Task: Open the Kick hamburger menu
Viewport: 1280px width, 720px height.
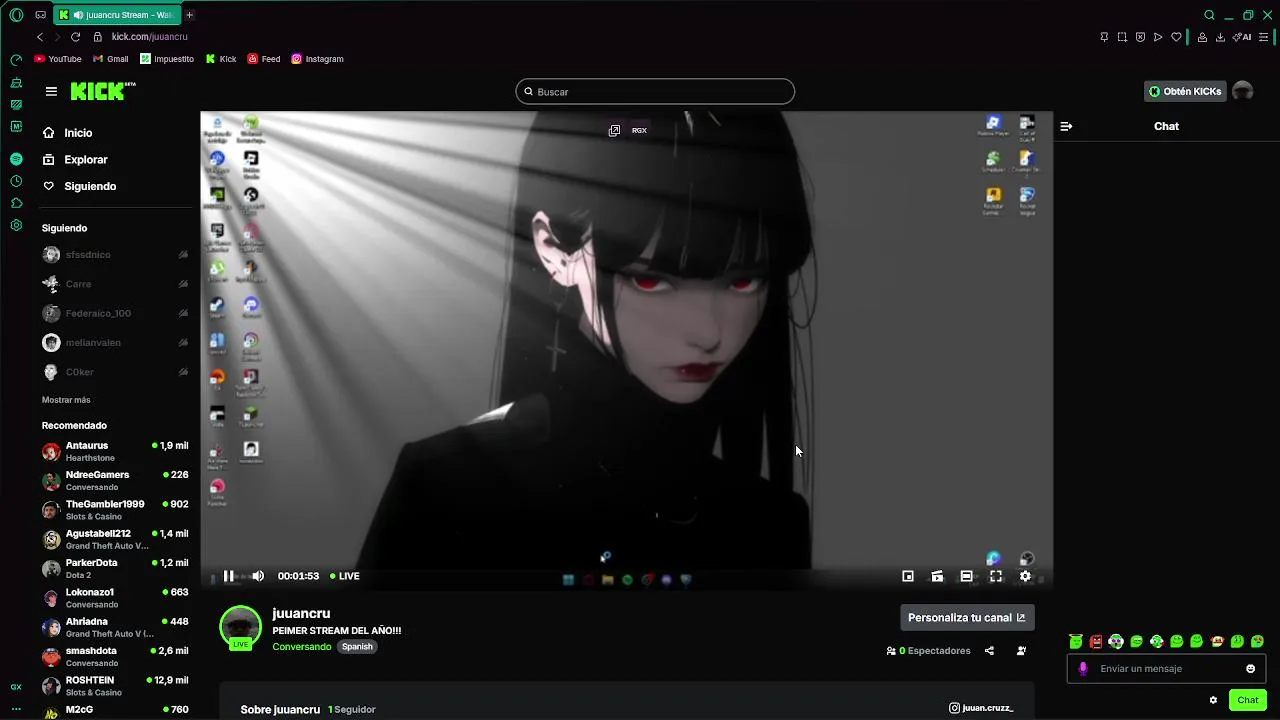Action: click(51, 91)
